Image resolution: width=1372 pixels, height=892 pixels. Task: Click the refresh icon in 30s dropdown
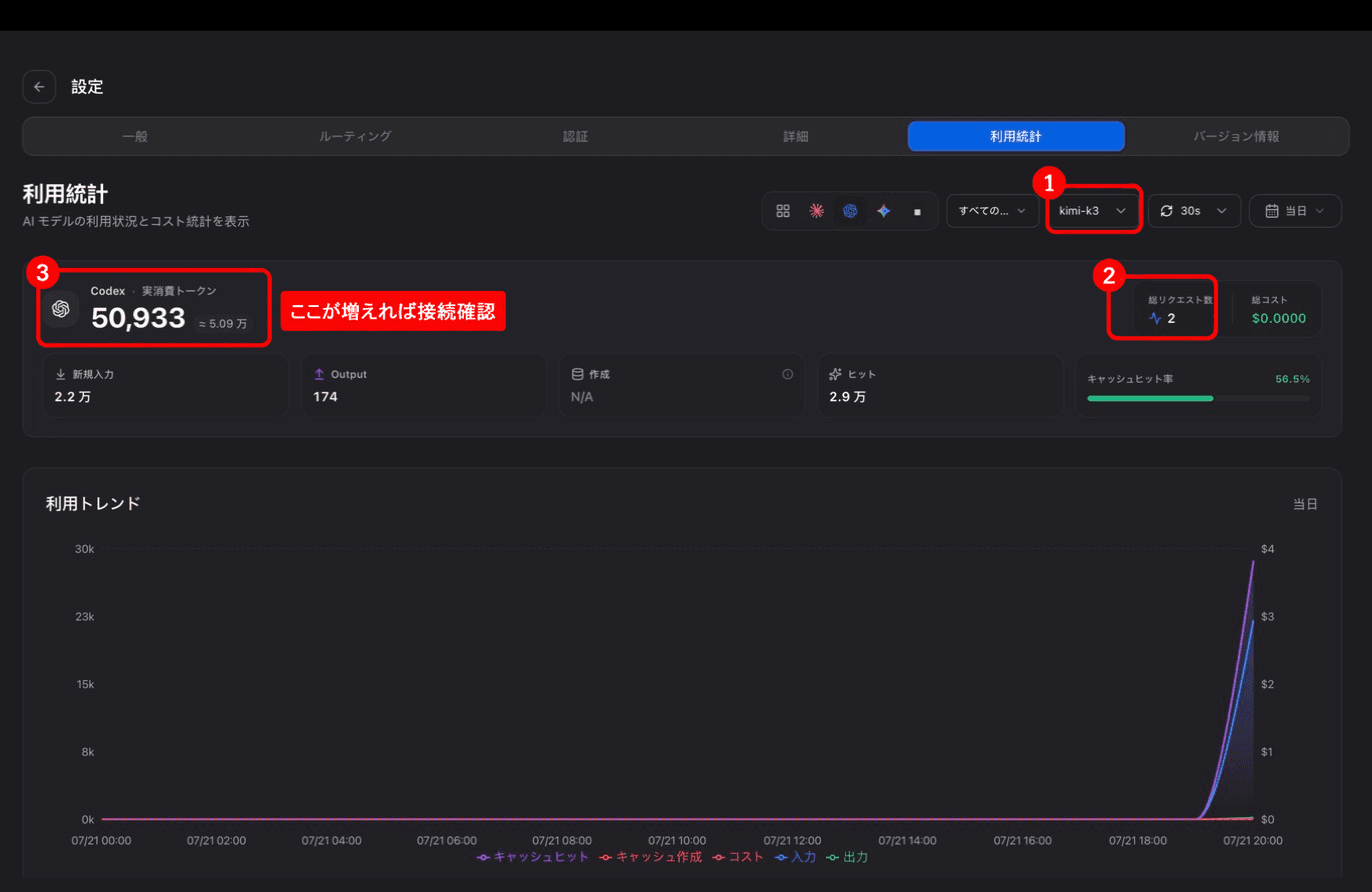pos(1166,211)
